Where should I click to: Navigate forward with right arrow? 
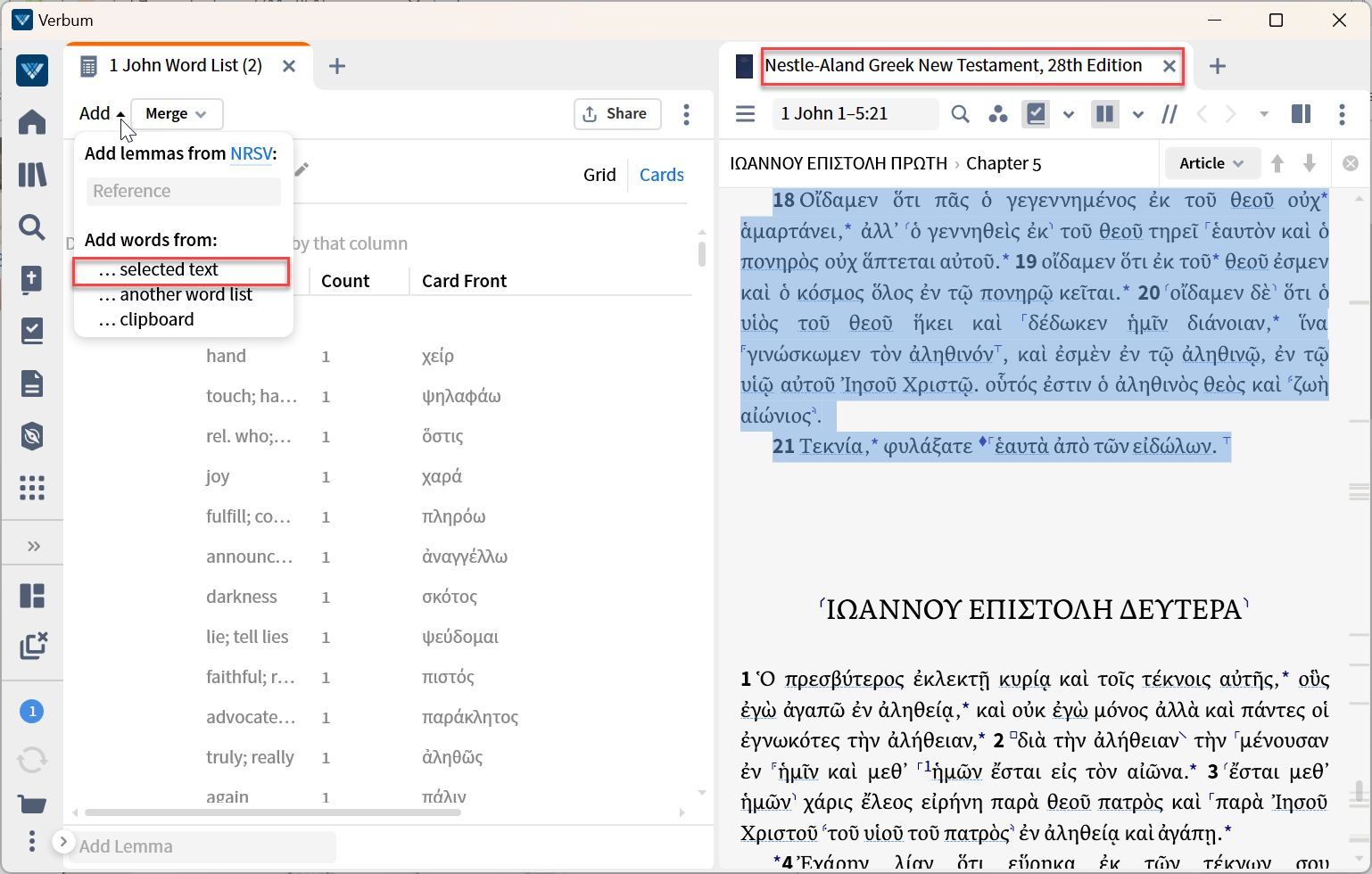[1231, 113]
